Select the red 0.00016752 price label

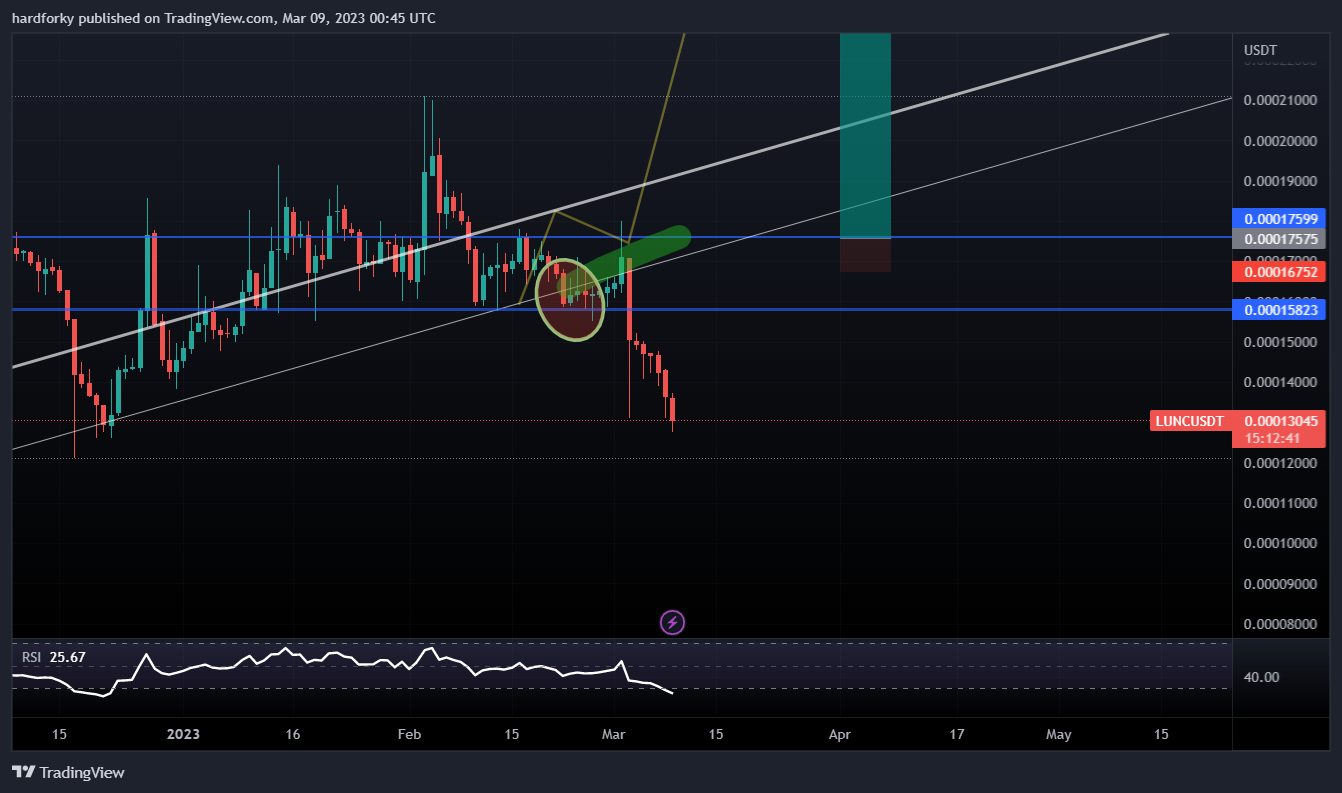tap(1279, 271)
